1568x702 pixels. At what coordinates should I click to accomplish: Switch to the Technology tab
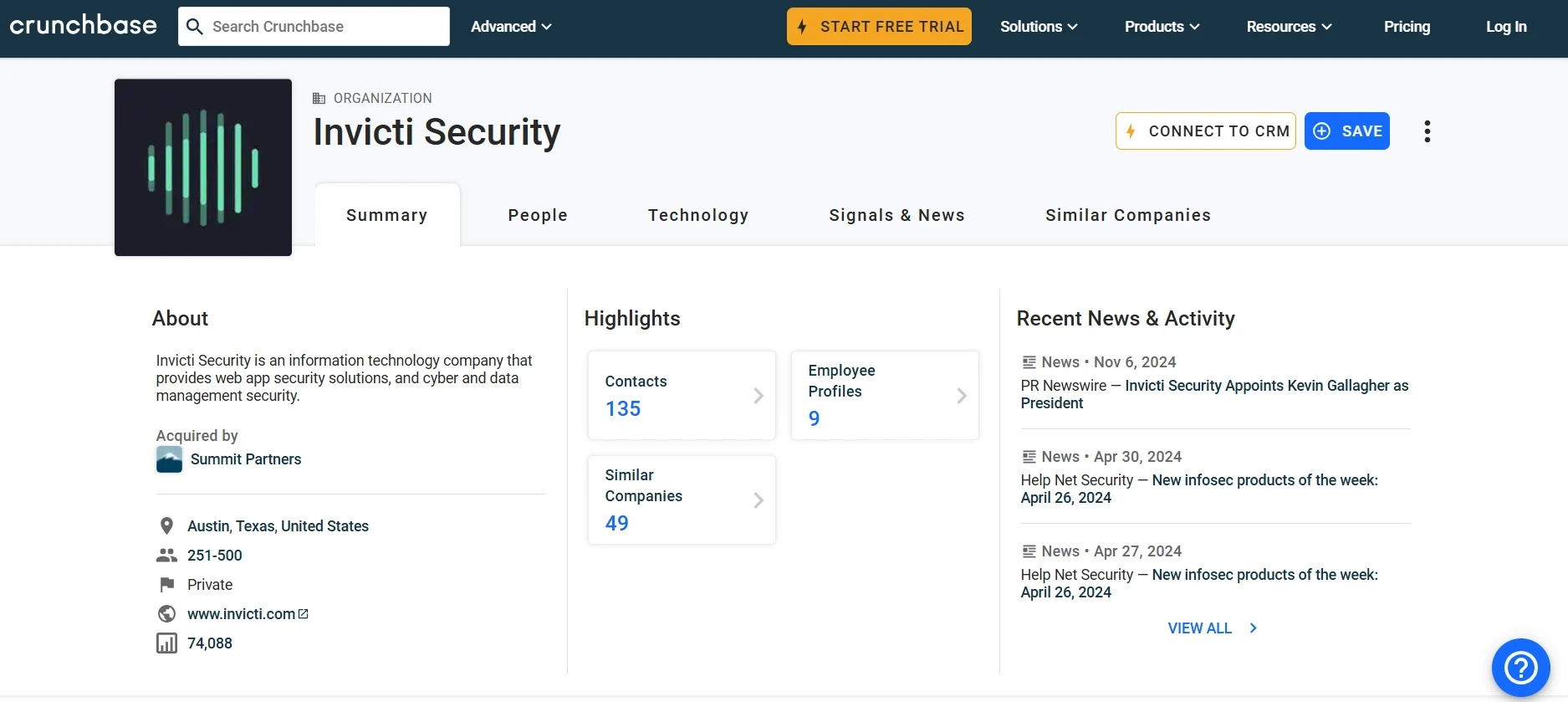pos(698,215)
